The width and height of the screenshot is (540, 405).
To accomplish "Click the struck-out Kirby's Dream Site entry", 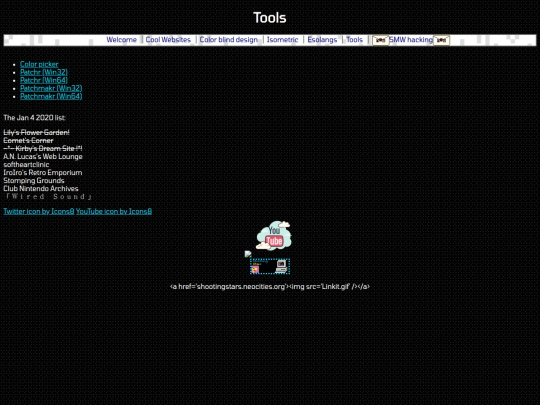I will [x=43, y=148].
